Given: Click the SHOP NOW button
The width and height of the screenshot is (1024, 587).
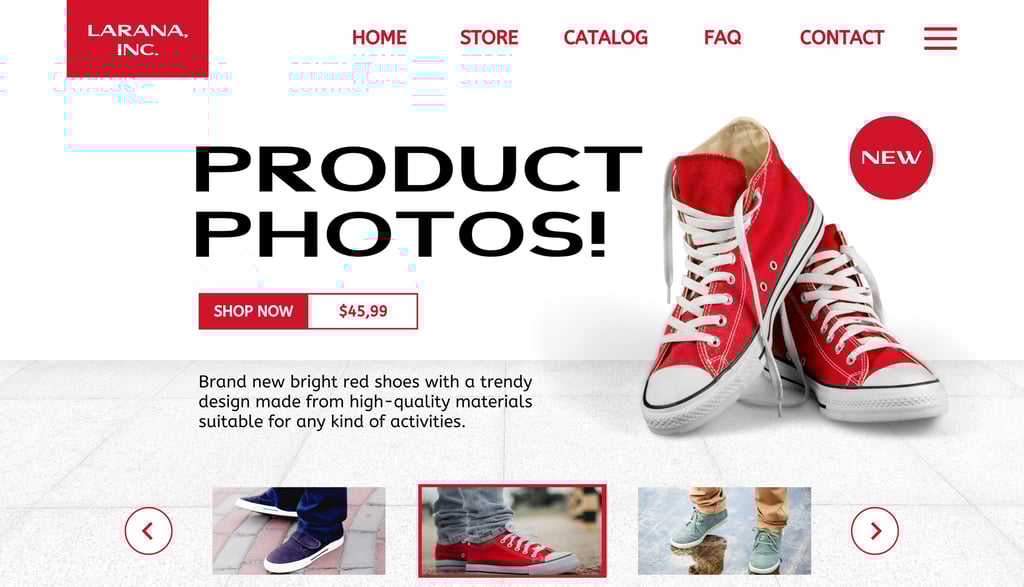Looking at the screenshot, I should pyautogui.click(x=253, y=311).
